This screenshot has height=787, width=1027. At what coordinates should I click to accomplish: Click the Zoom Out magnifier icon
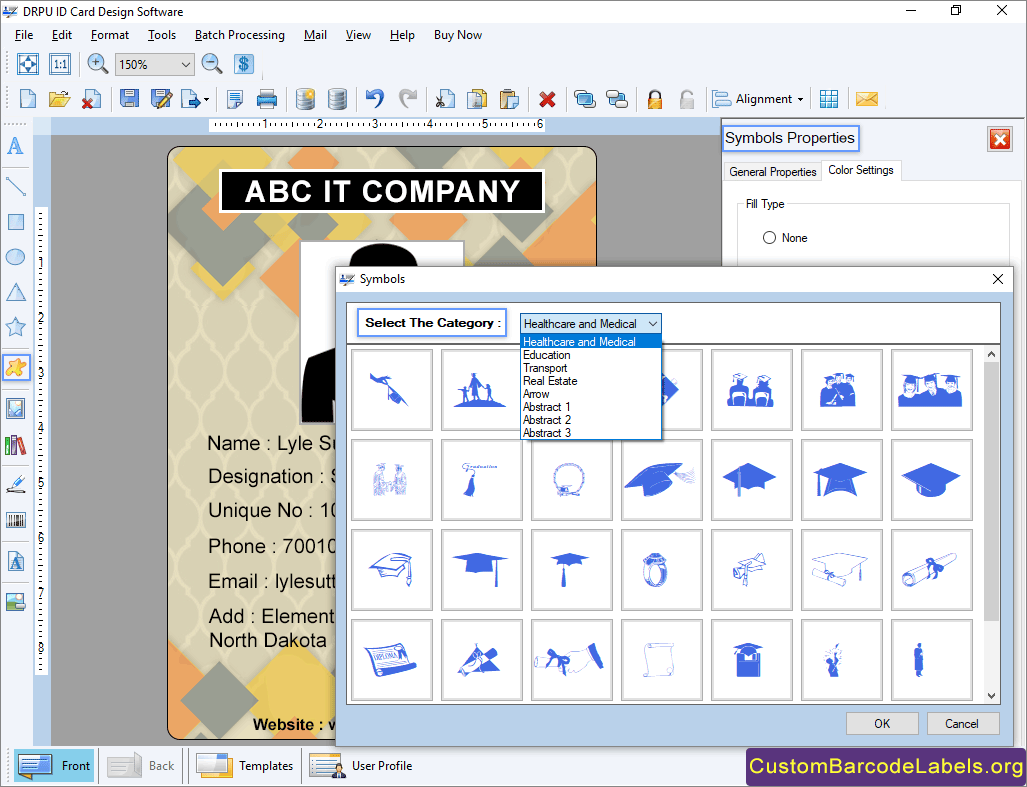[x=212, y=64]
